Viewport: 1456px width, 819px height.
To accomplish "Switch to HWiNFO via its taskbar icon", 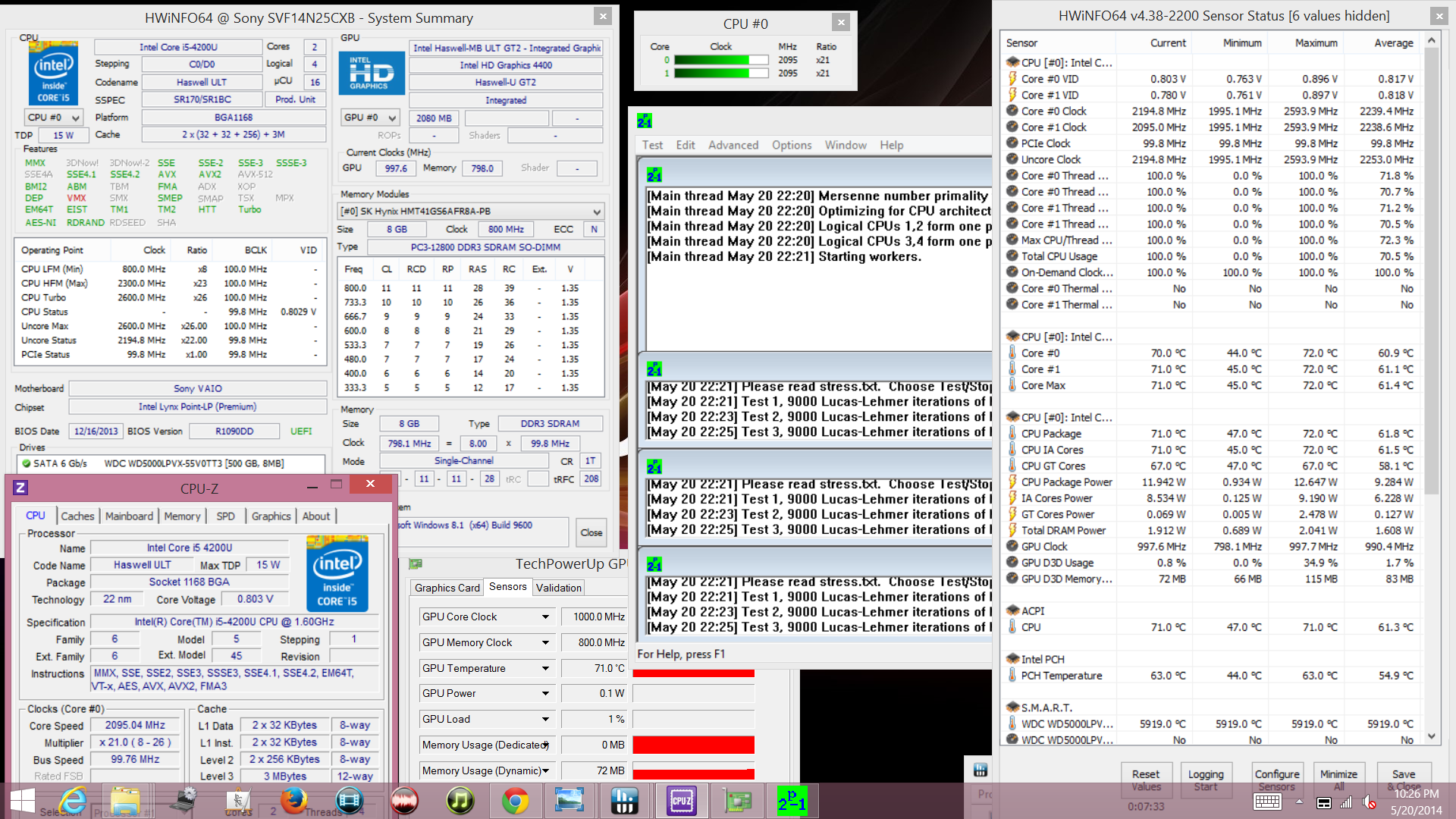I will (x=626, y=801).
